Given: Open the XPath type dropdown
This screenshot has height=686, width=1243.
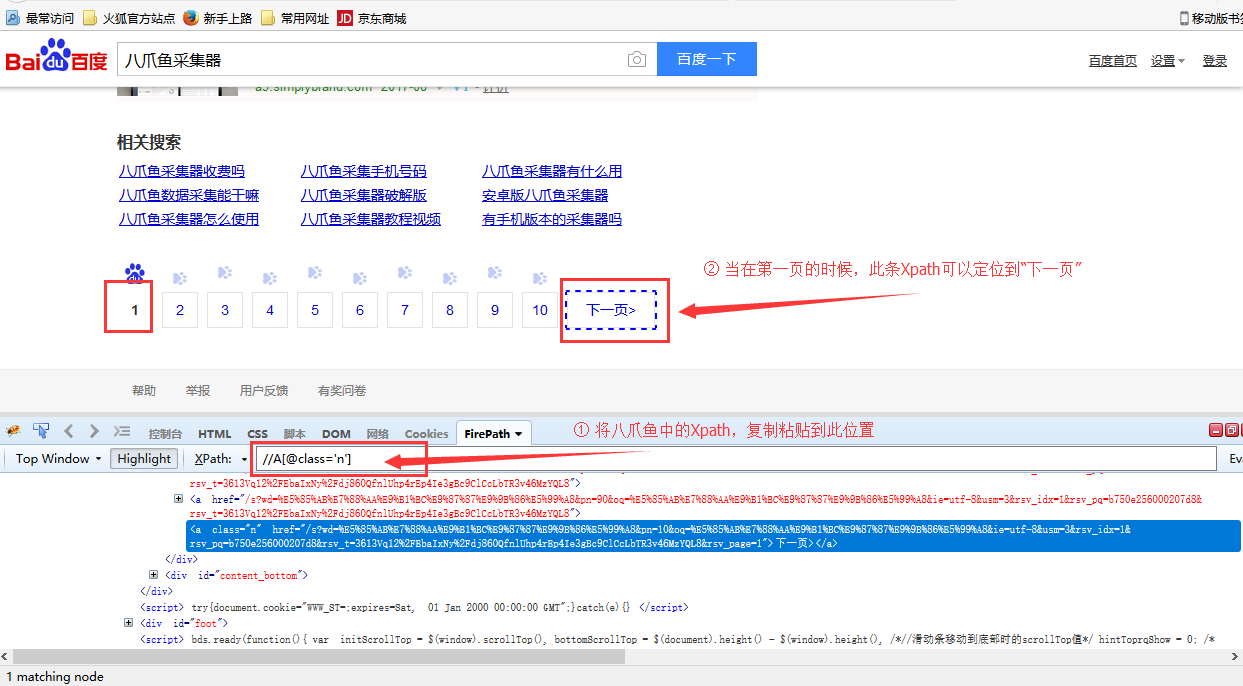Looking at the screenshot, I should [219, 459].
